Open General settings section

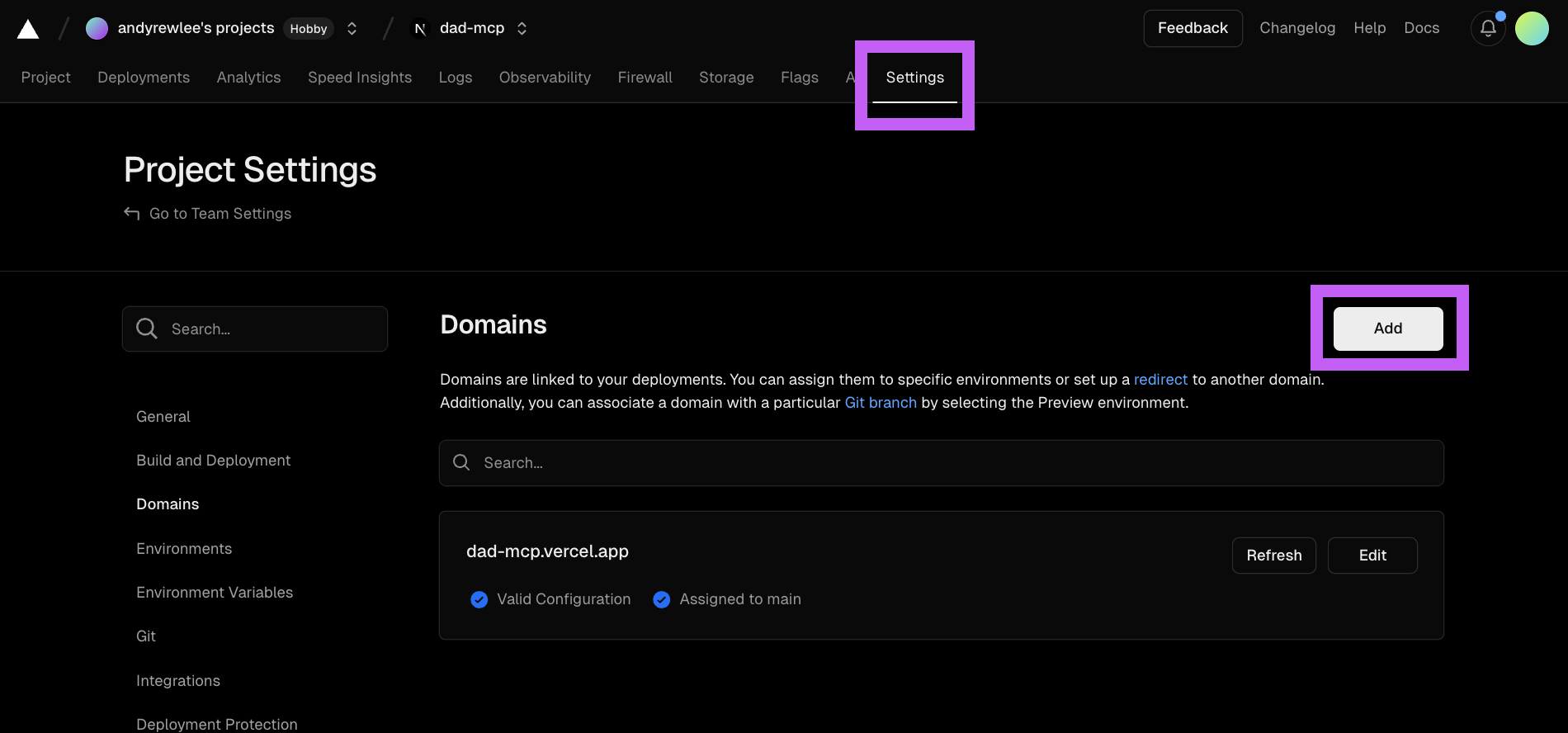[x=163, y=417]
